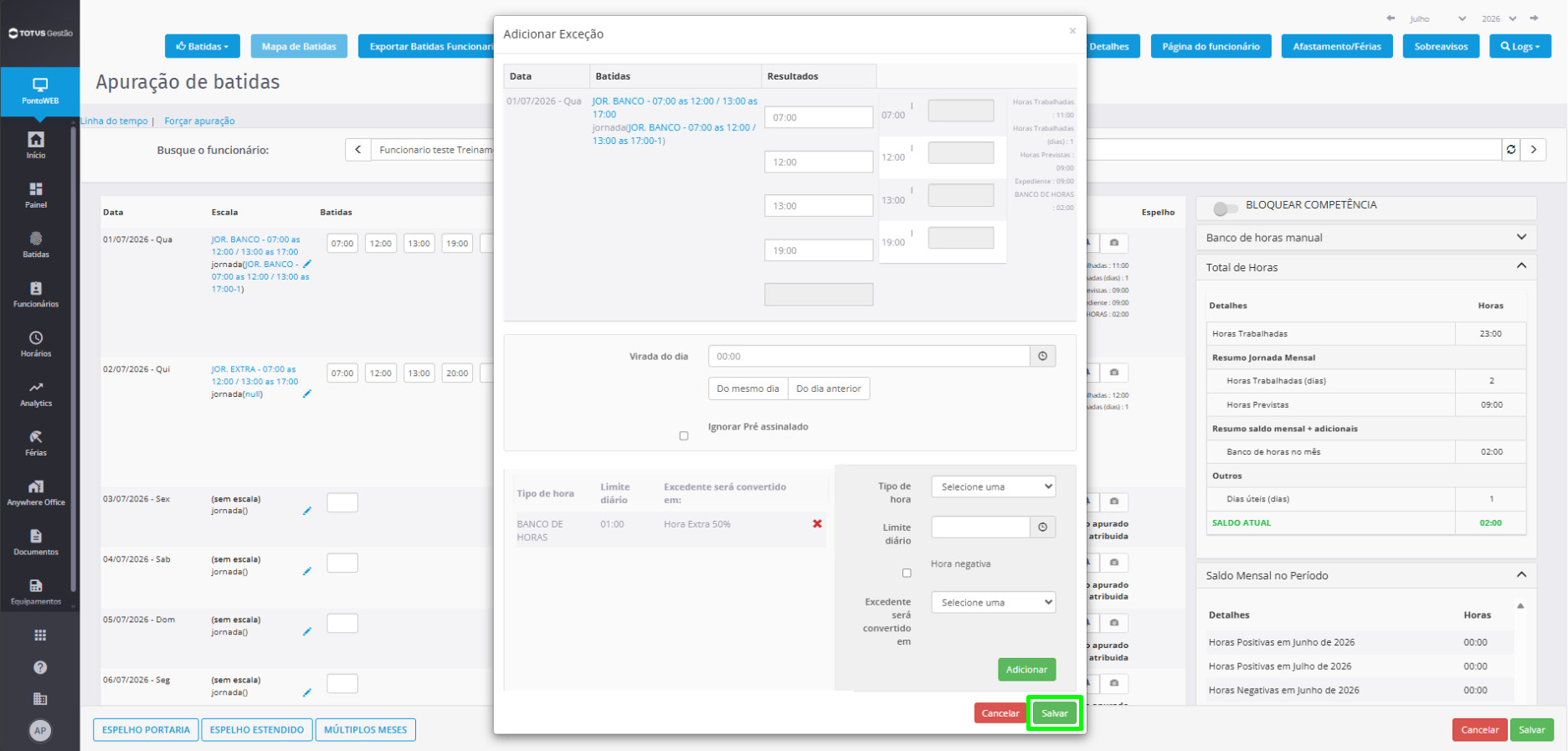Check the Hora negativa box

(907, 573)
